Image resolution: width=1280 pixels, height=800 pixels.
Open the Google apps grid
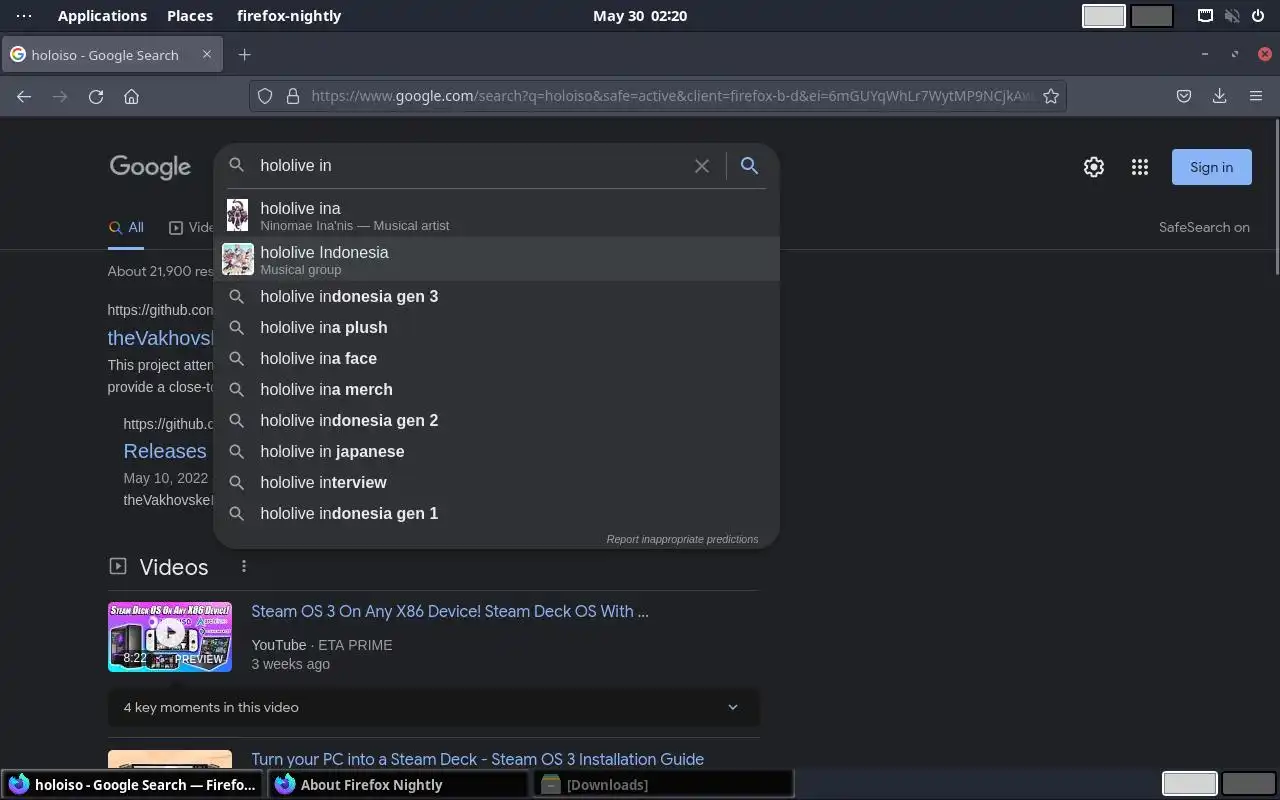1140,167
